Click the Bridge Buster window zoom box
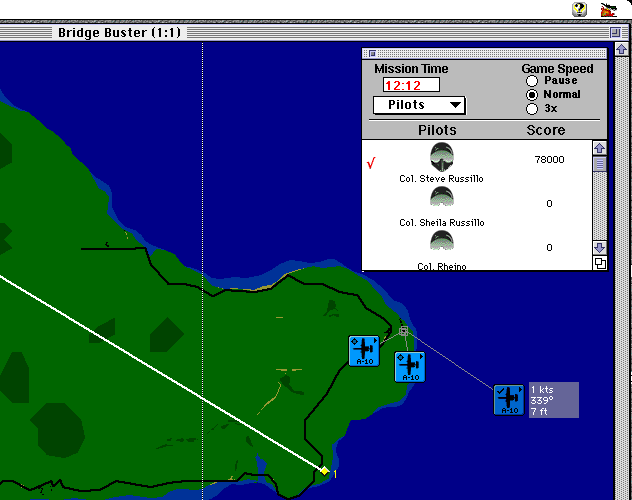The width and height of the screenshot is (632, 500). coord(615,33)
